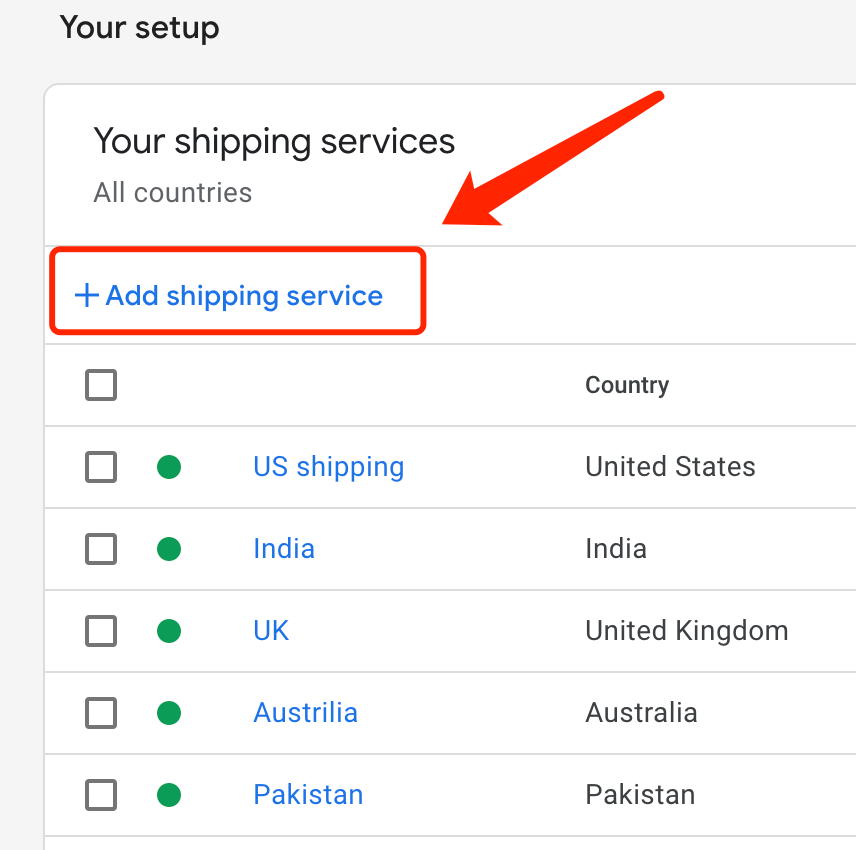Check the checkbox next to UK
The height and width of the screenshot is (850, 856).
pyautogui.click(x=100, y=631)
